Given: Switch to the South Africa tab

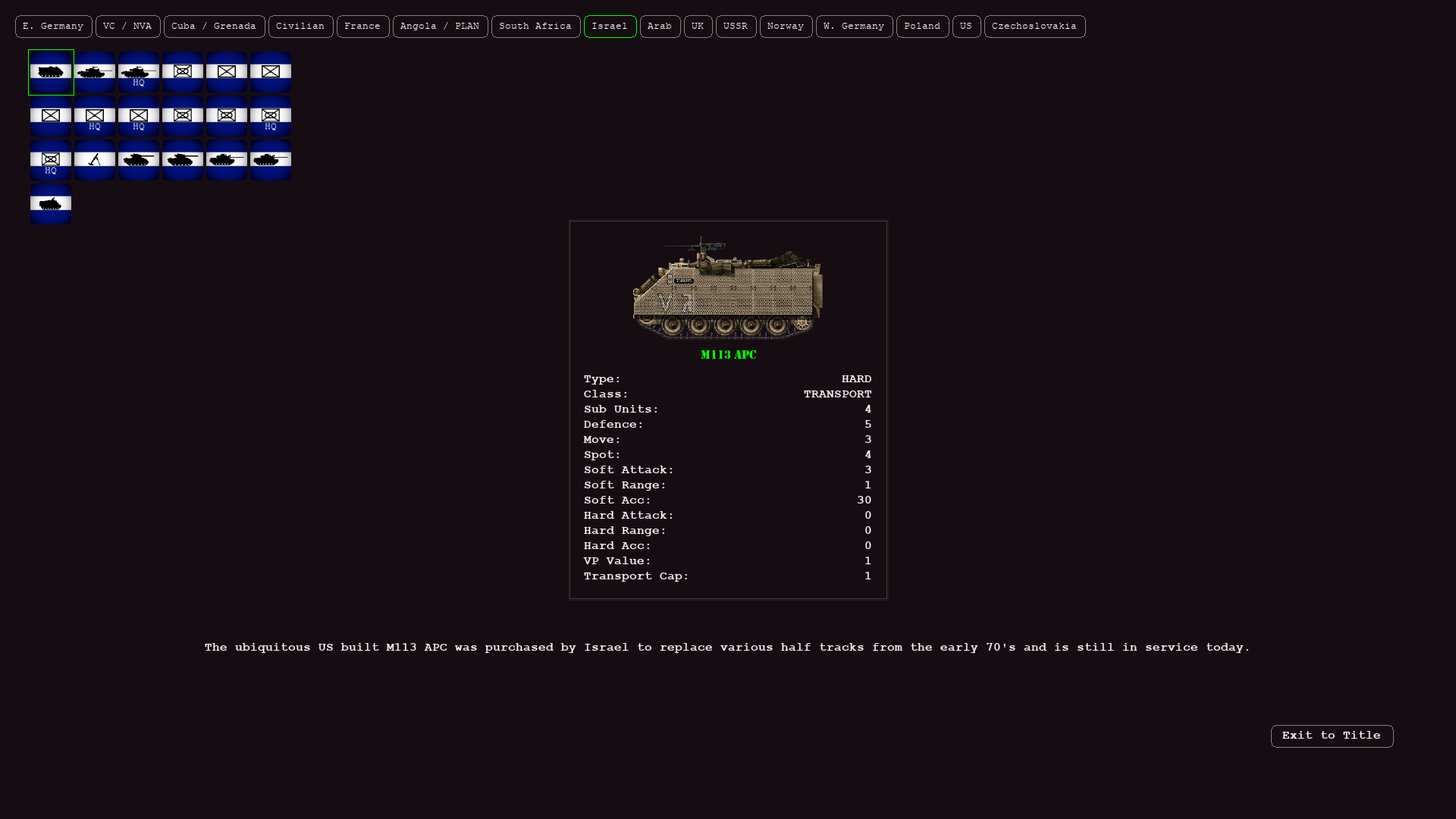Looking at the screenshot, I should pyautogui.click(x=535, y=27).
